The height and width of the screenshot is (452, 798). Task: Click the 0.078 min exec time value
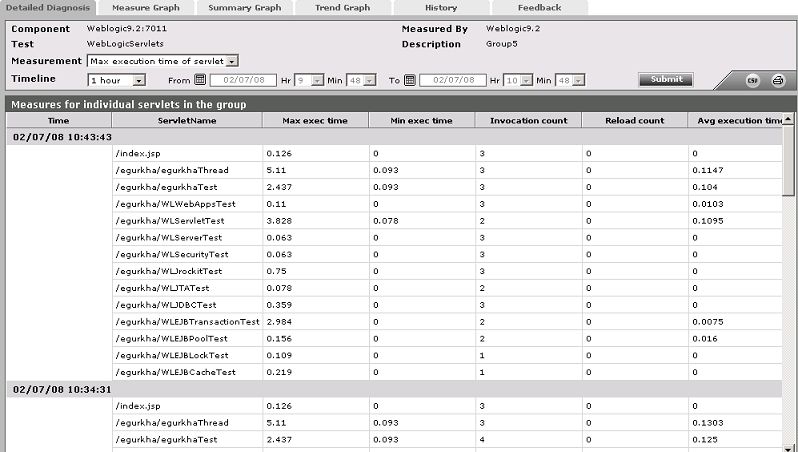386,221
